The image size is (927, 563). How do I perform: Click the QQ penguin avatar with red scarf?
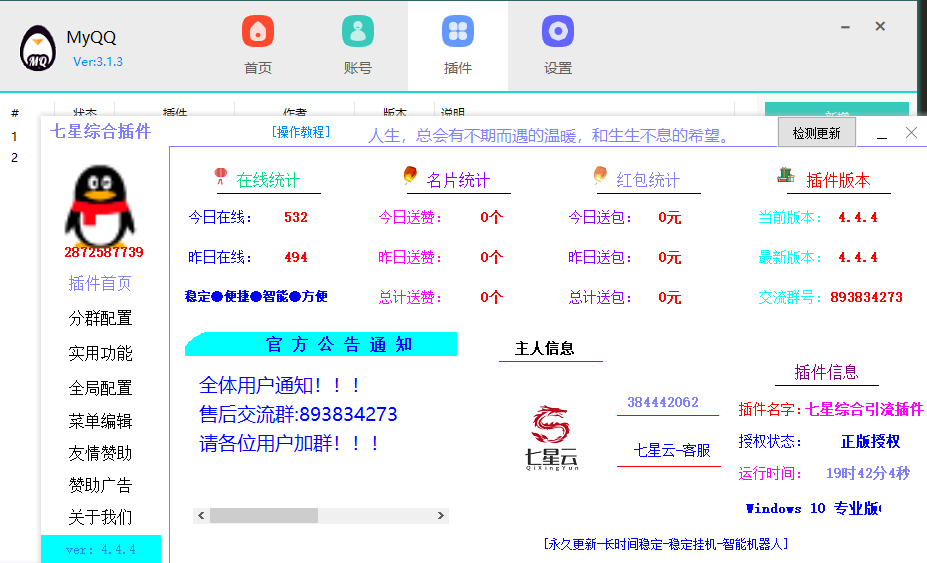point(100,205)
